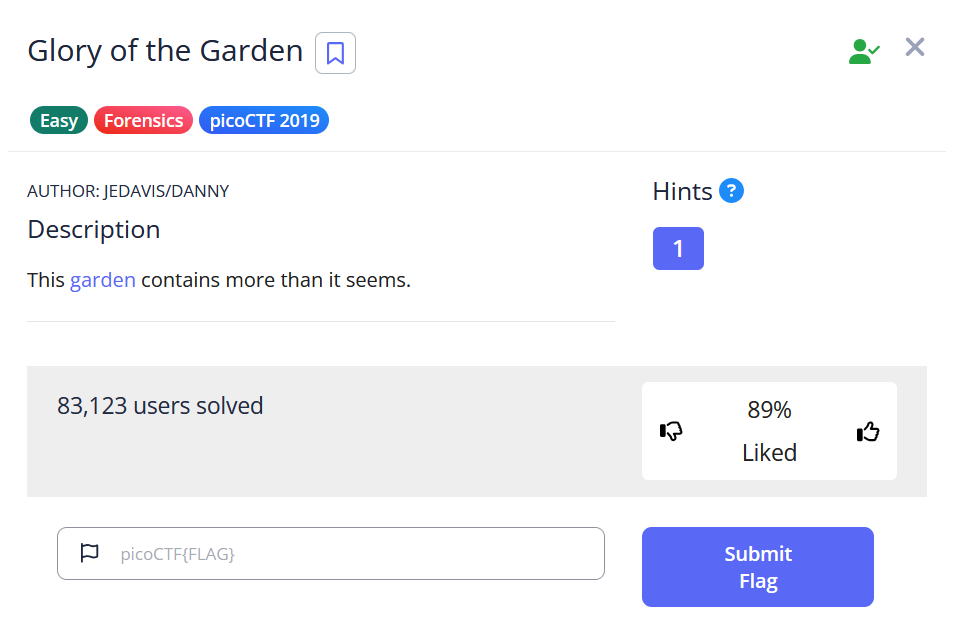Click the thumbs down dislike icon

pos(671,431)
